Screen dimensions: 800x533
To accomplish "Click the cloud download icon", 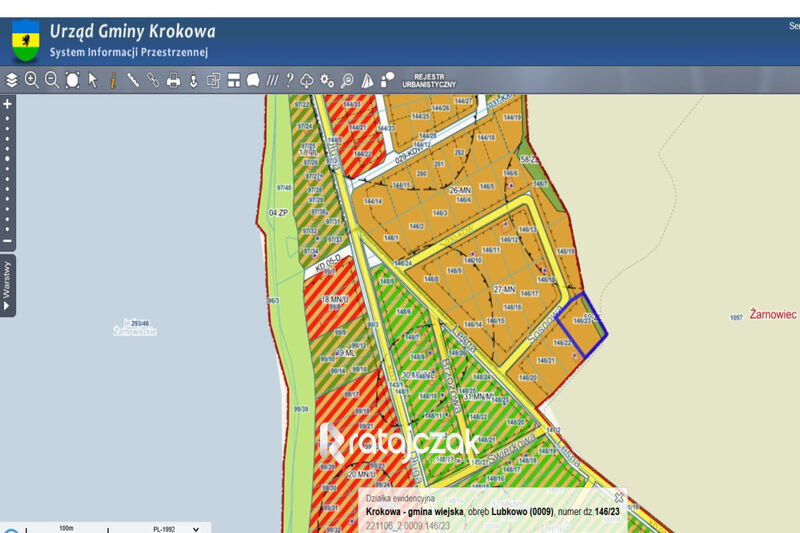I will click(x=307, y=81).
